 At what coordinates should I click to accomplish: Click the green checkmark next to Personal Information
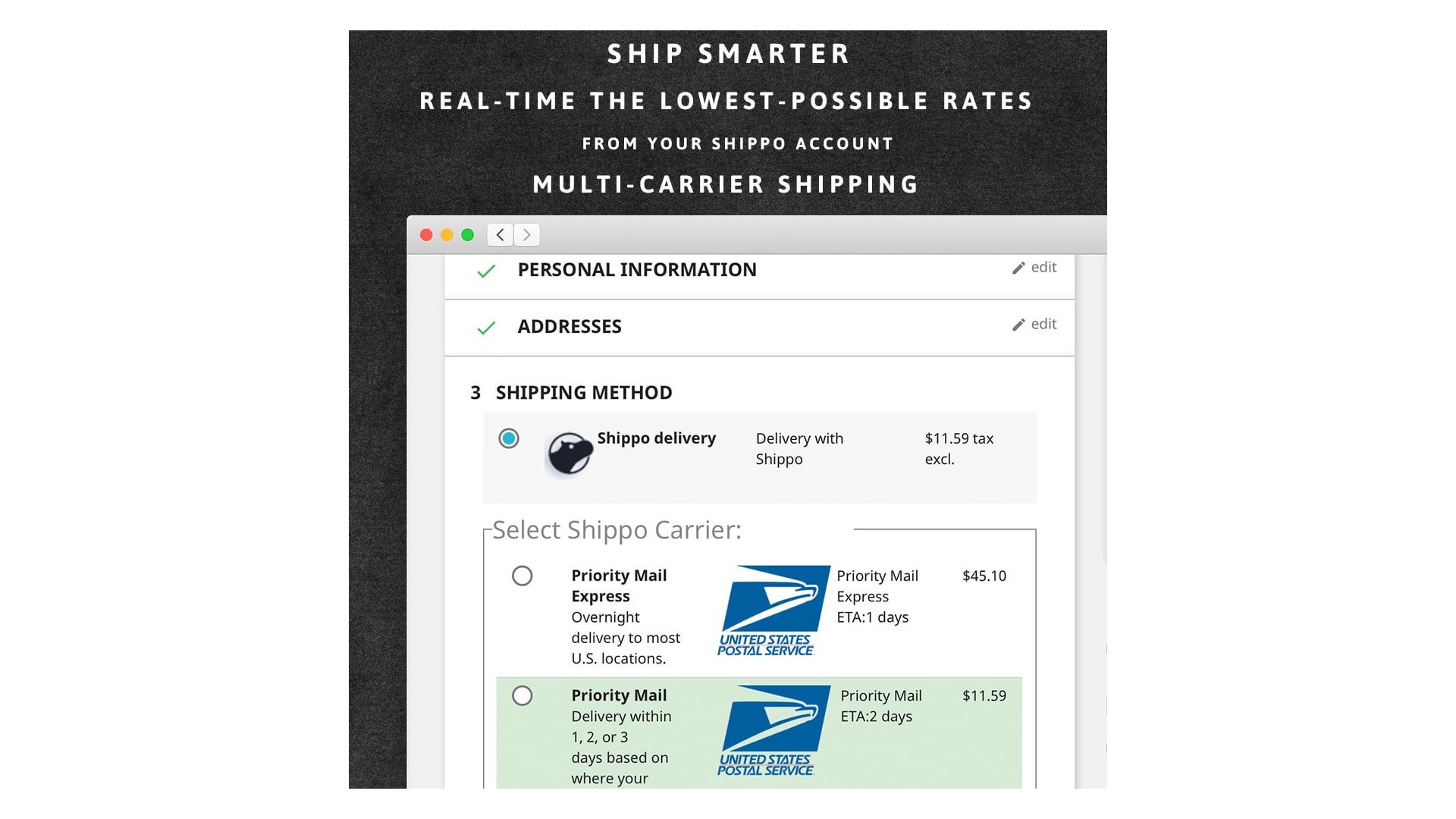(486, 271)
